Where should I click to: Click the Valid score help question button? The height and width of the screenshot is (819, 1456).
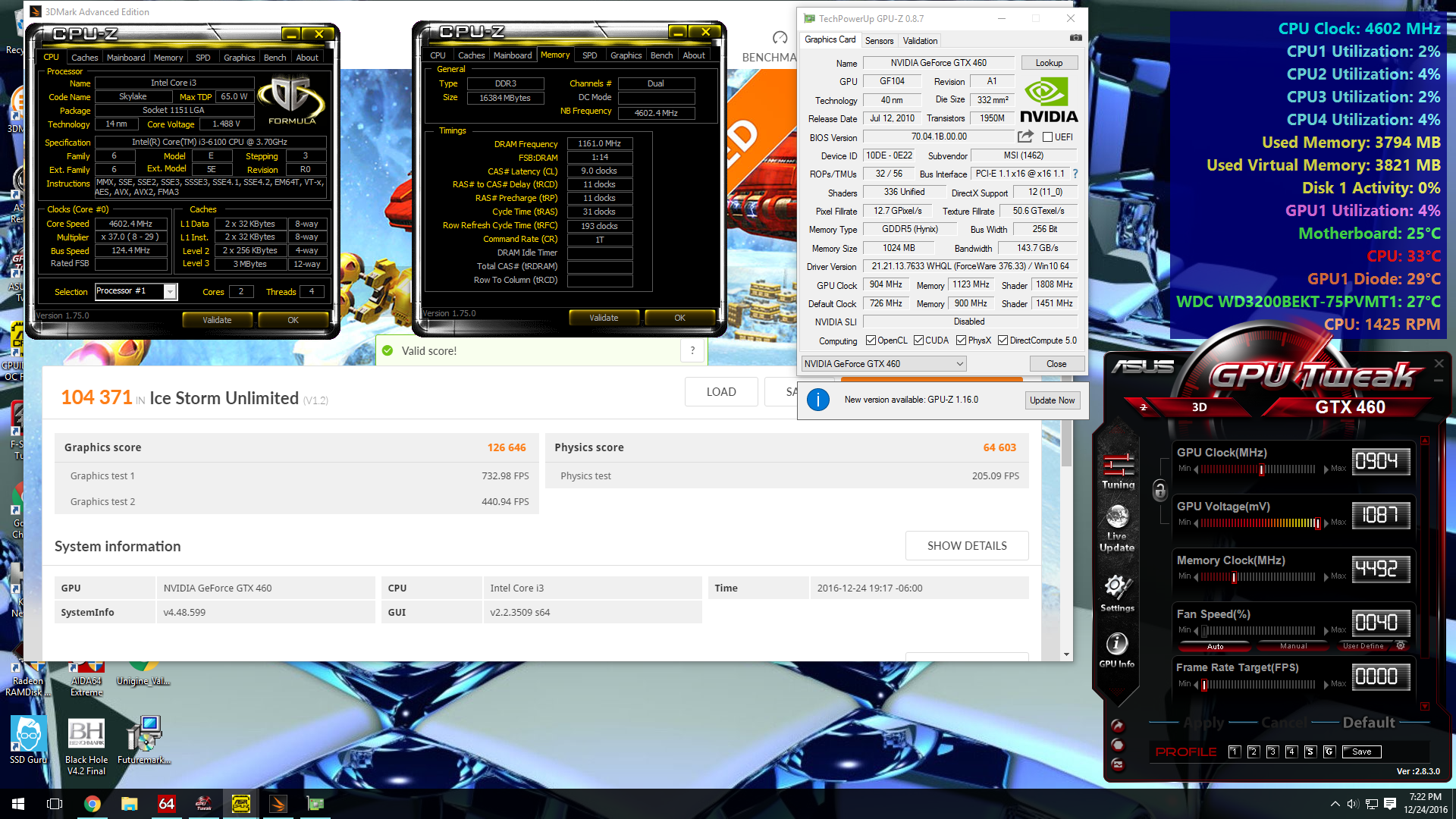point(692,350)
